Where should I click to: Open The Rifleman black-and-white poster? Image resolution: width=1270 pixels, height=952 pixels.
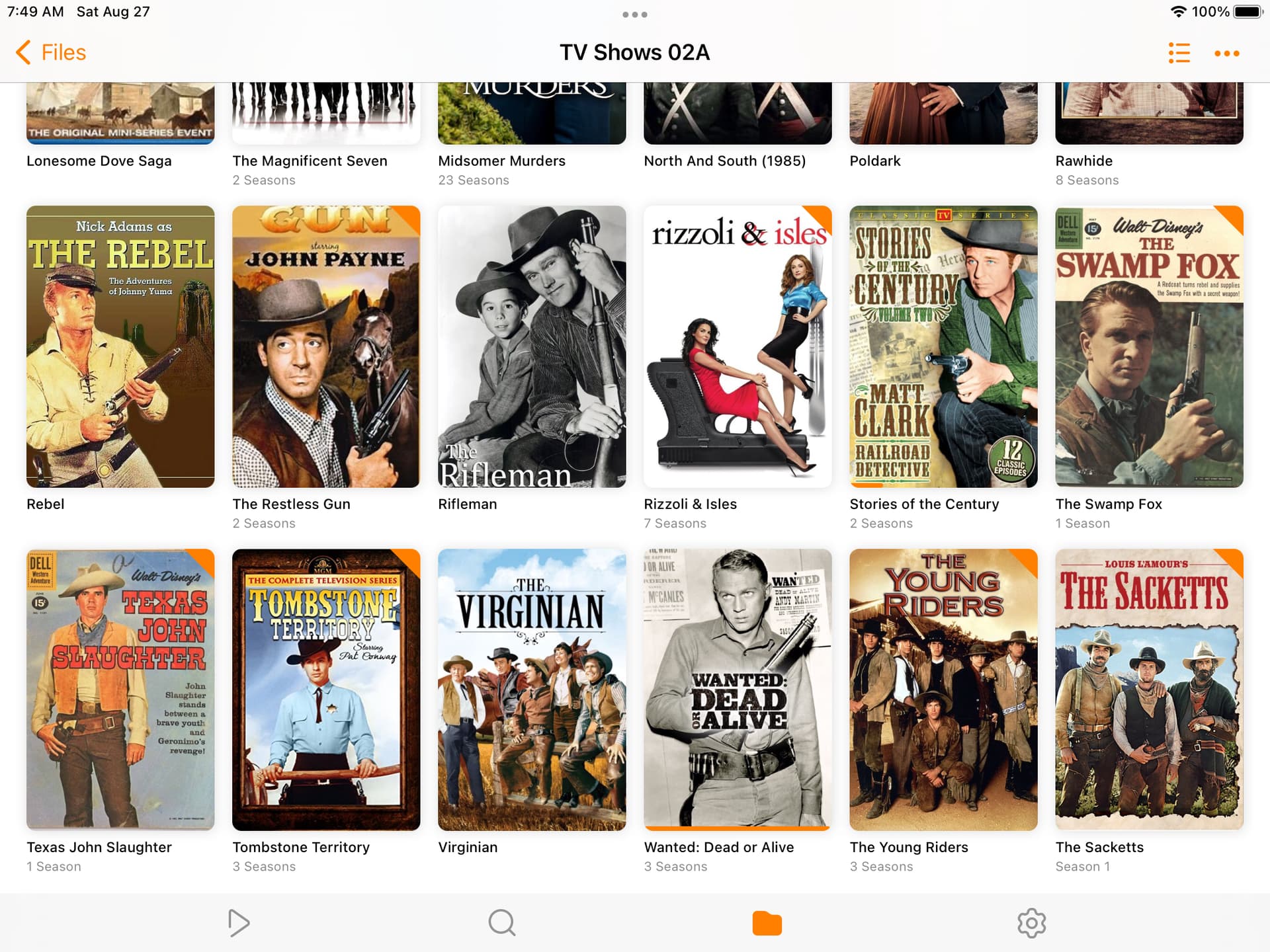(x=532, y=346)
